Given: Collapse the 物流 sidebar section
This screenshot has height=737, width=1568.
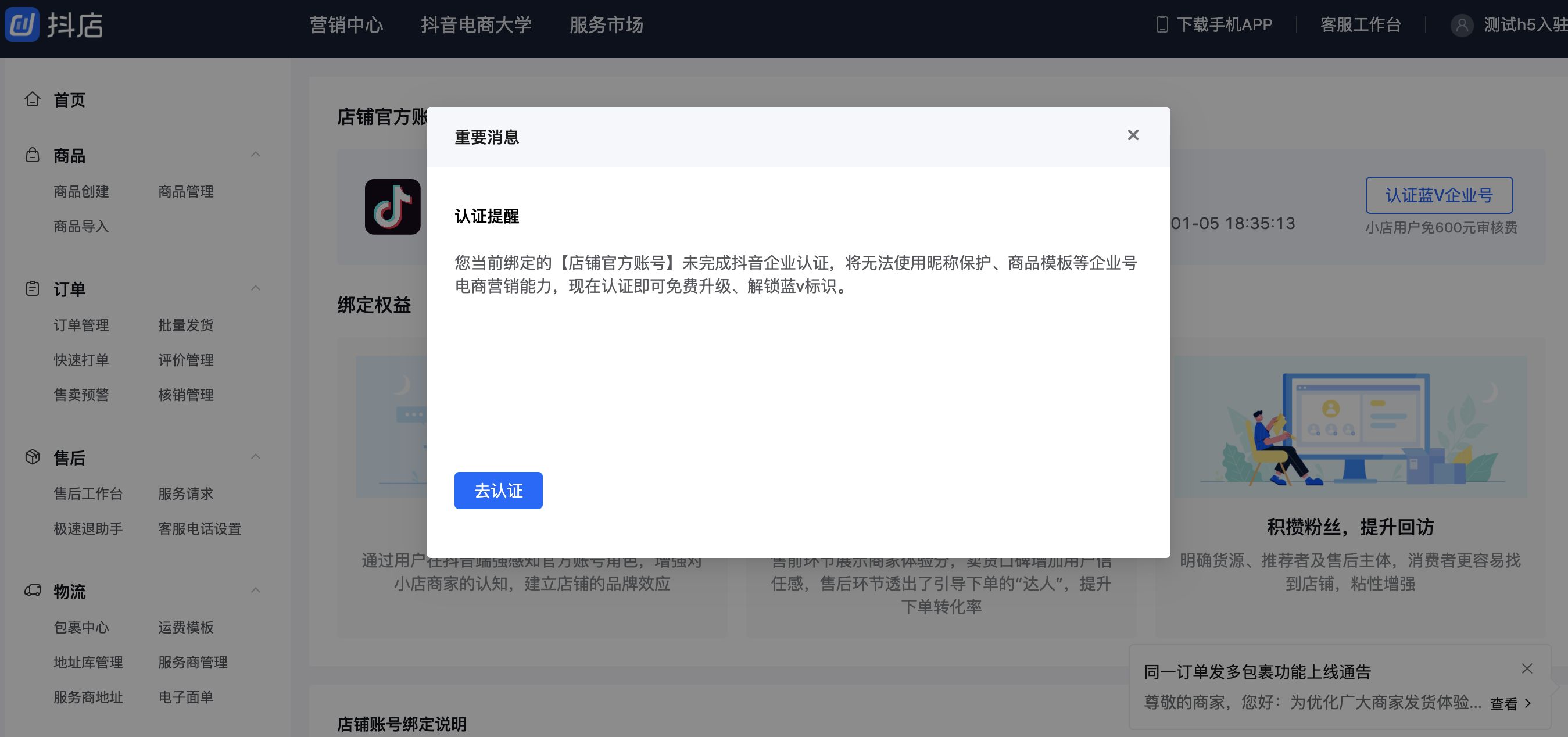Looking at the screenshot, I should coord(256,590).
